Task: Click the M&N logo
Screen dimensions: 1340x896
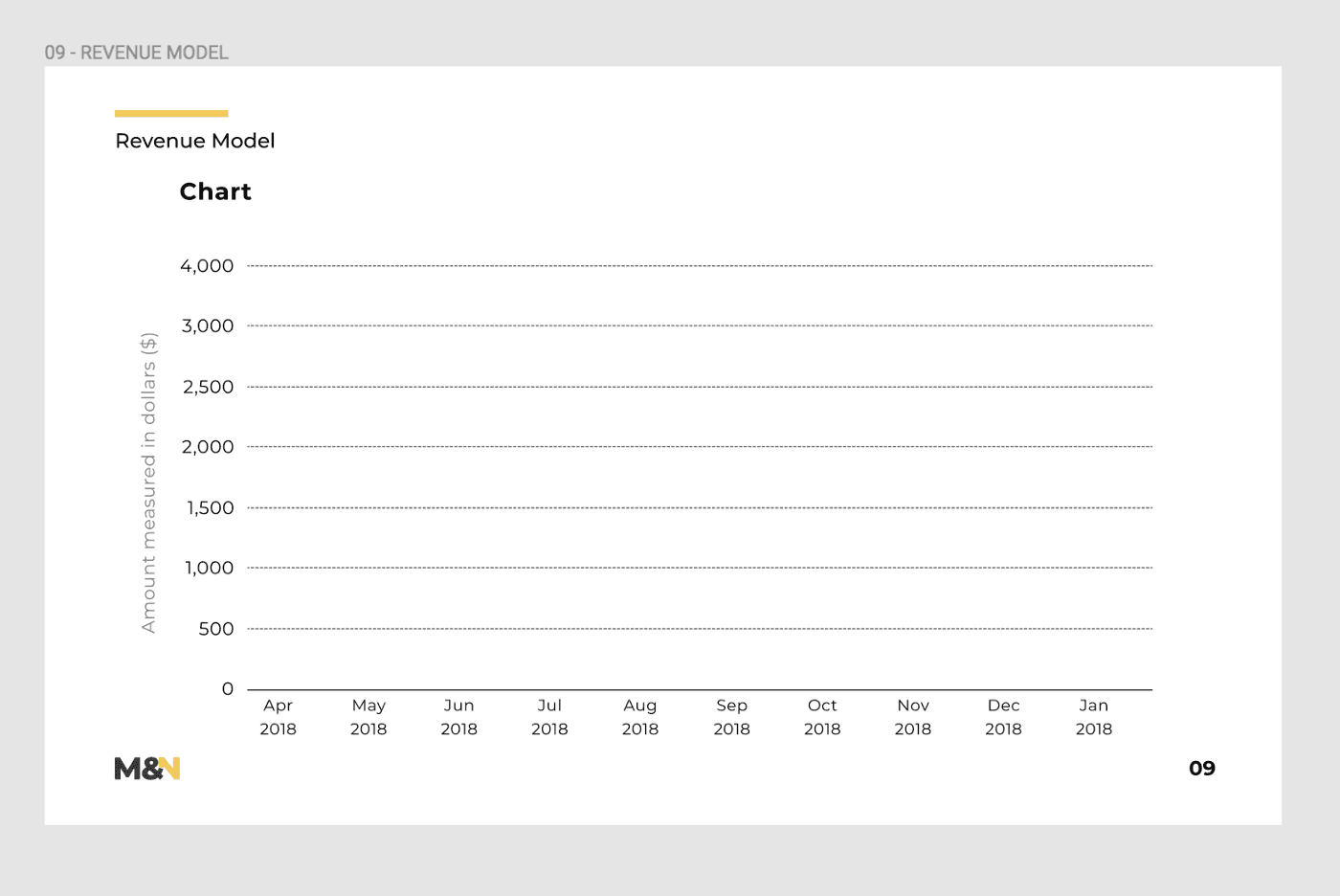Action: [147, 768]
